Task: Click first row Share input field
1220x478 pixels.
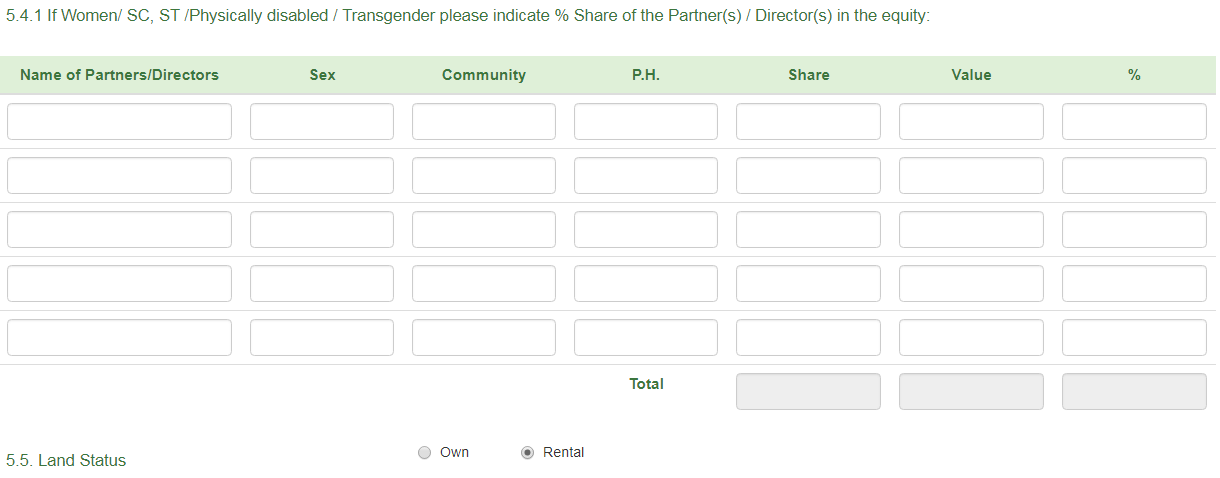Action: (x=808, y=122)
